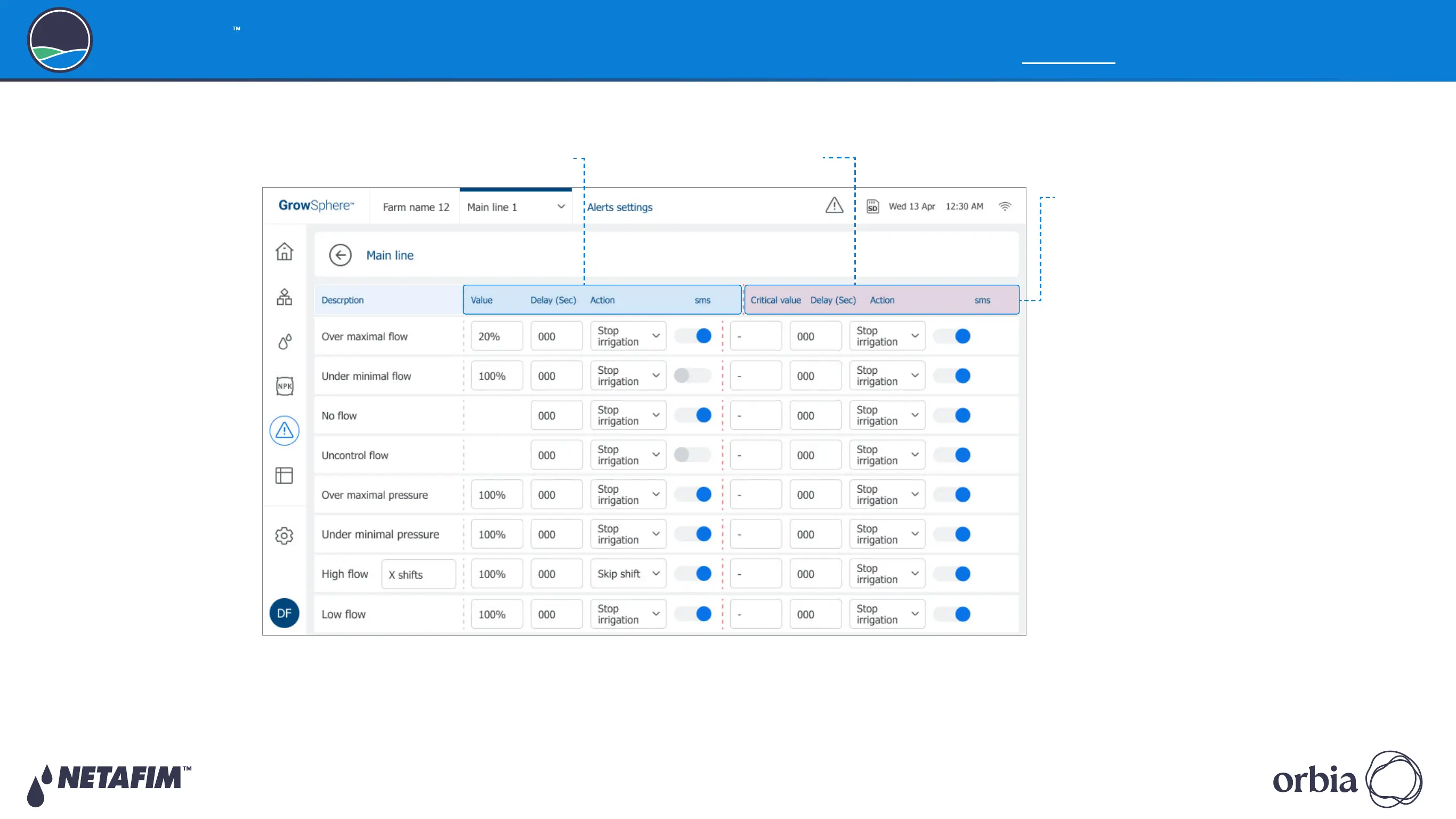This screenshot has height=819, width=1456.
Task: Enable Under minimal flow value sms switch
Action: point(693,375)
